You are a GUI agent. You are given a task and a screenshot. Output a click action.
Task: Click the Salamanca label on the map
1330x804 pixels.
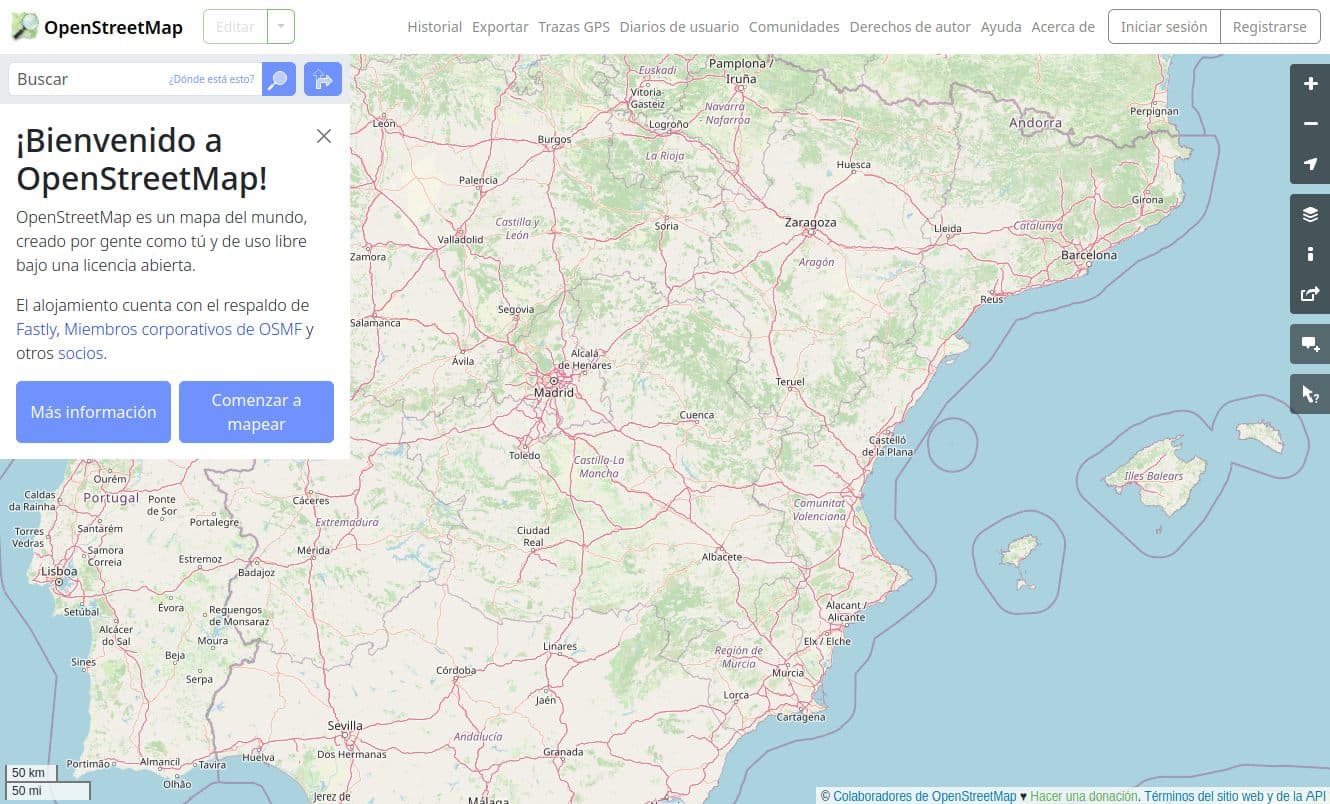(375, 323)
